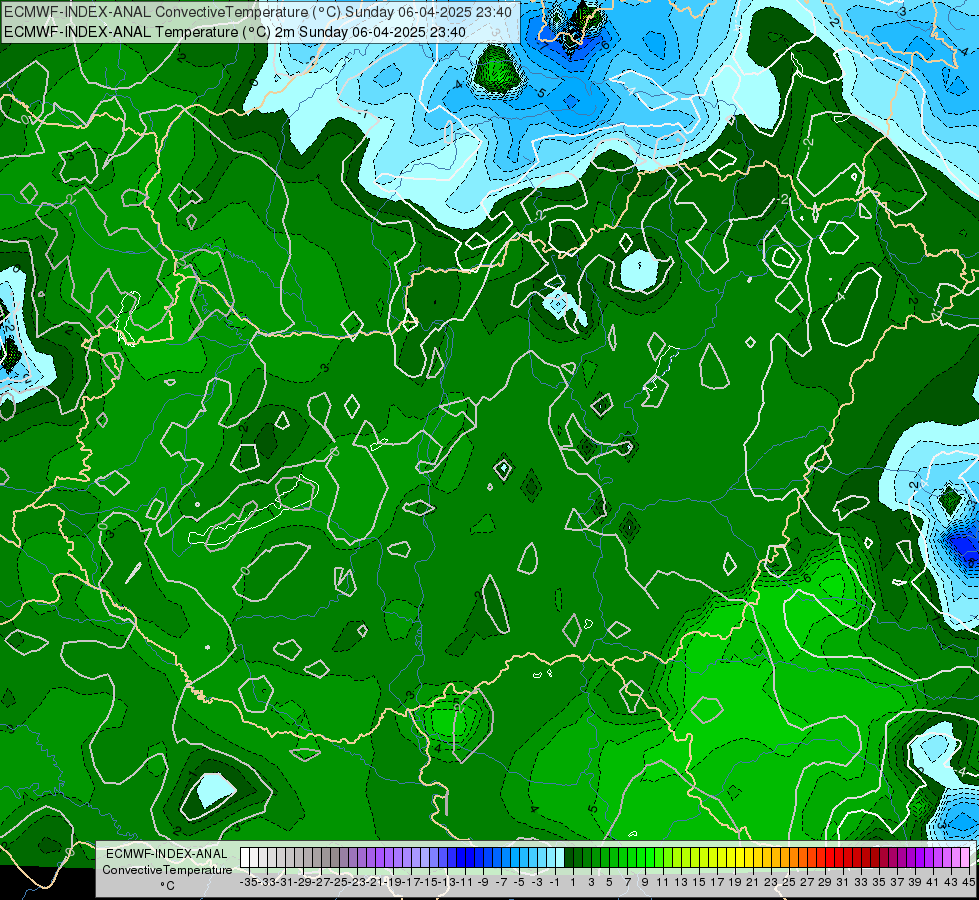Screen dimensions: 979x900
Task: Click the '-11' value on the legend scale
Action: pos(465,882)
